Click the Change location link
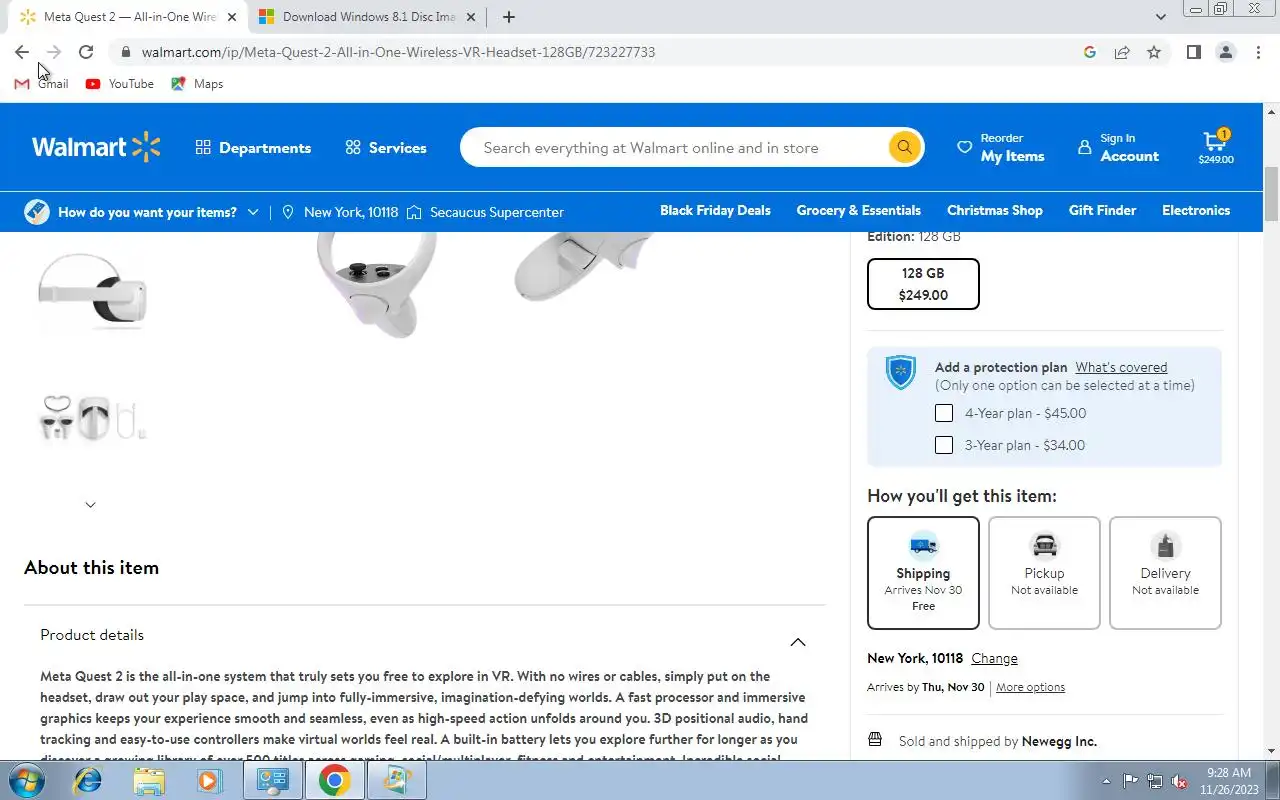1280x800 pixels. (x=994, y=658)
